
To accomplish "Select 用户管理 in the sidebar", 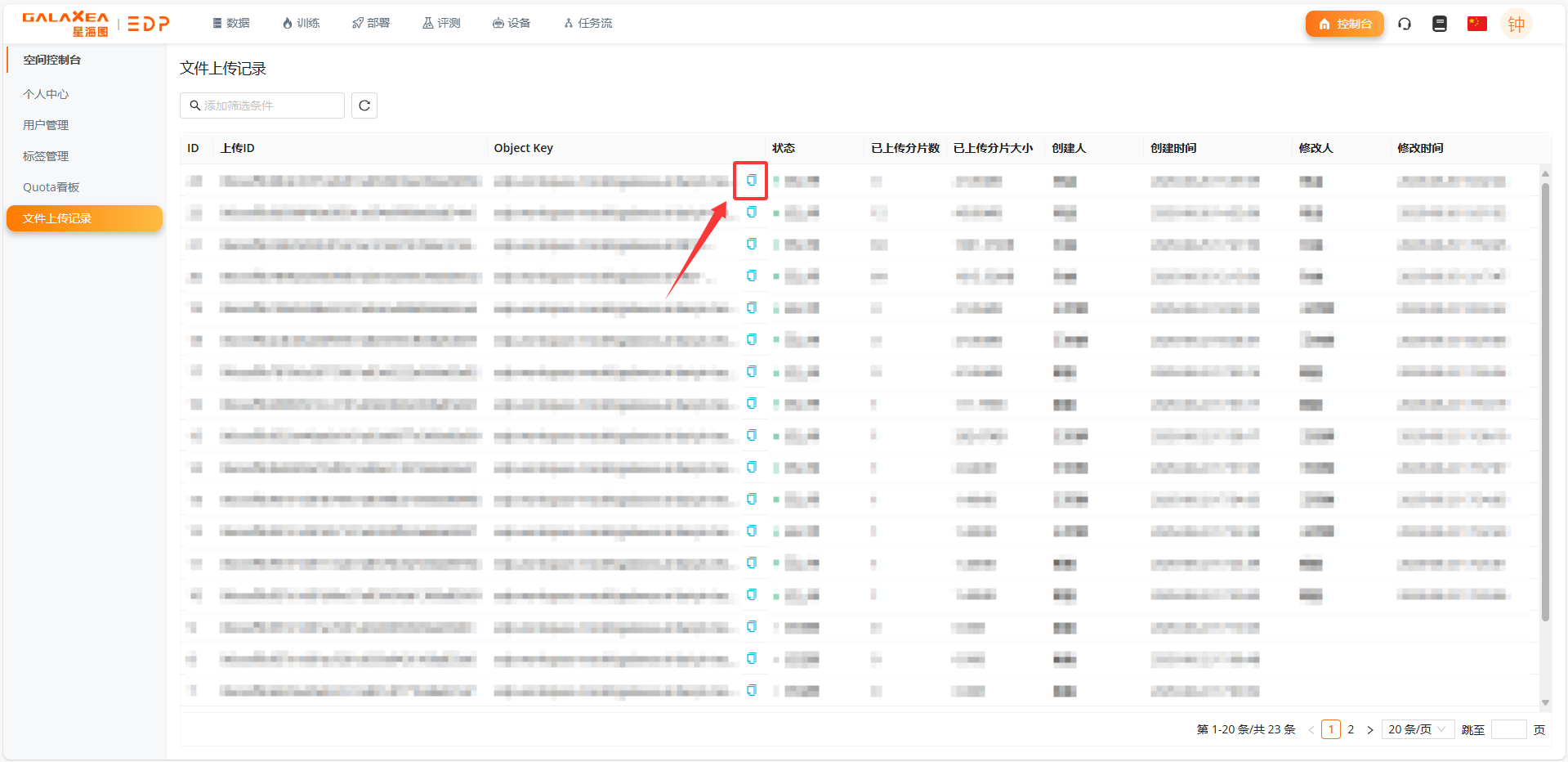I will pyautogui.click(x=46, y=125).
